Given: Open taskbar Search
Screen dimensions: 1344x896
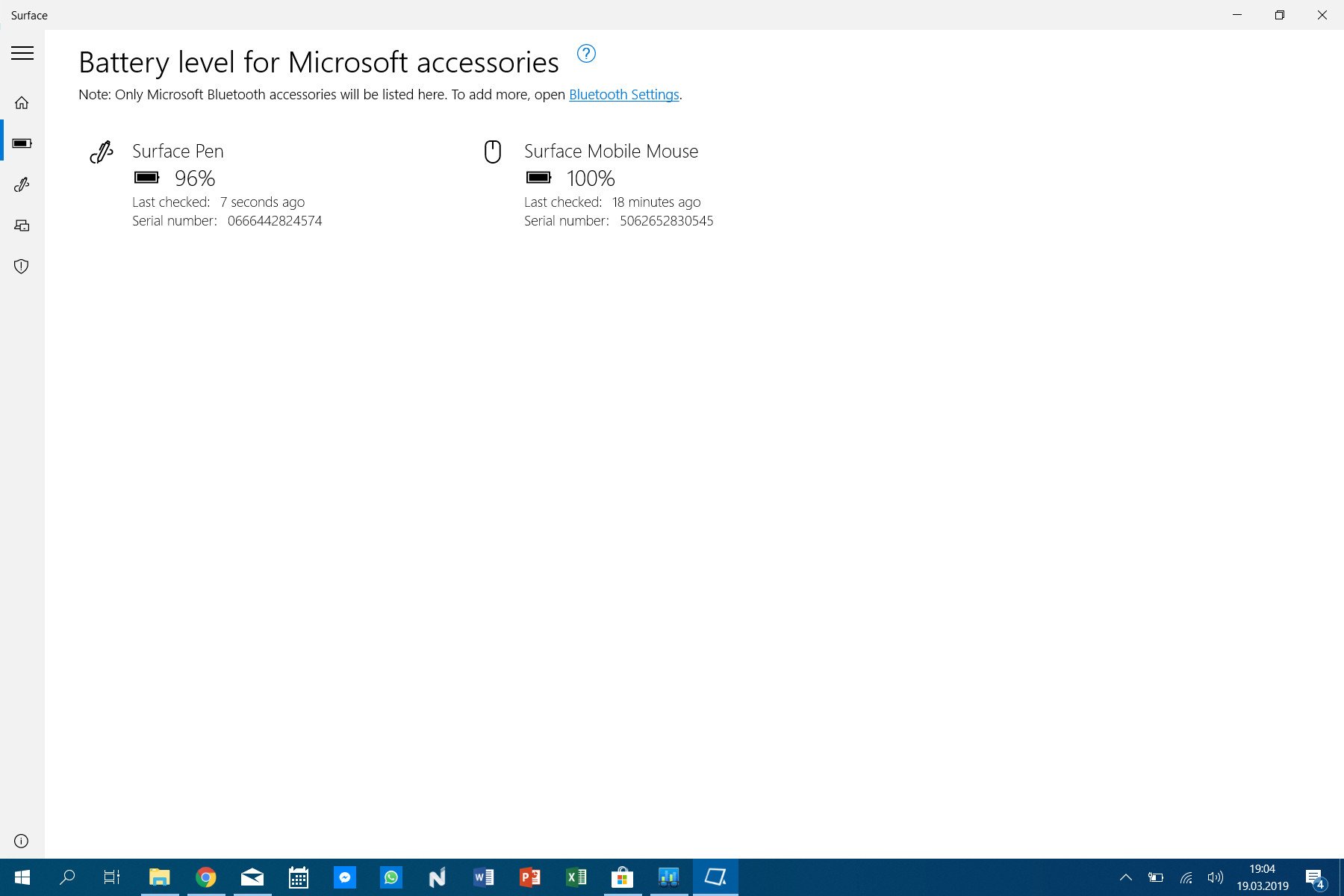Looking at the screenshot, I should pyautogui.click(x=67, y=877).
